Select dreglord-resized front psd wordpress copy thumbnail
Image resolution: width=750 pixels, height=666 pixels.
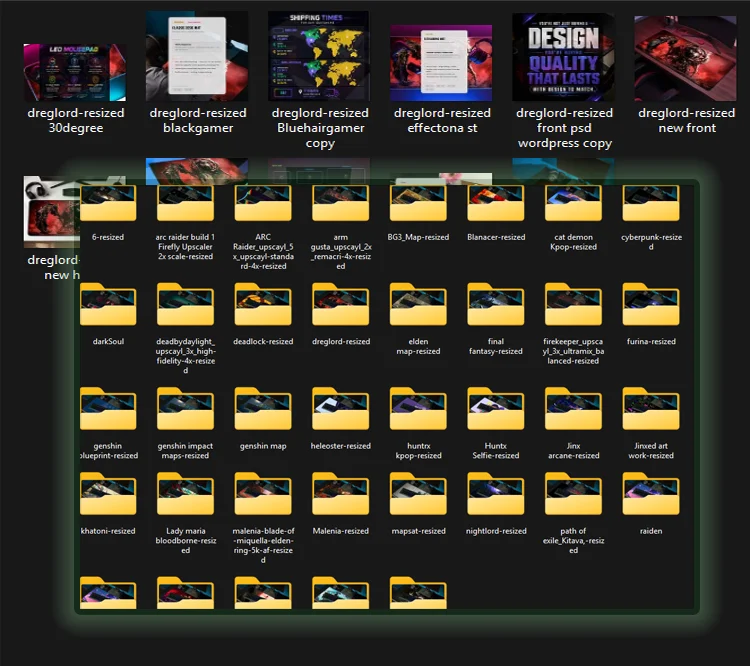pos(563,56)
